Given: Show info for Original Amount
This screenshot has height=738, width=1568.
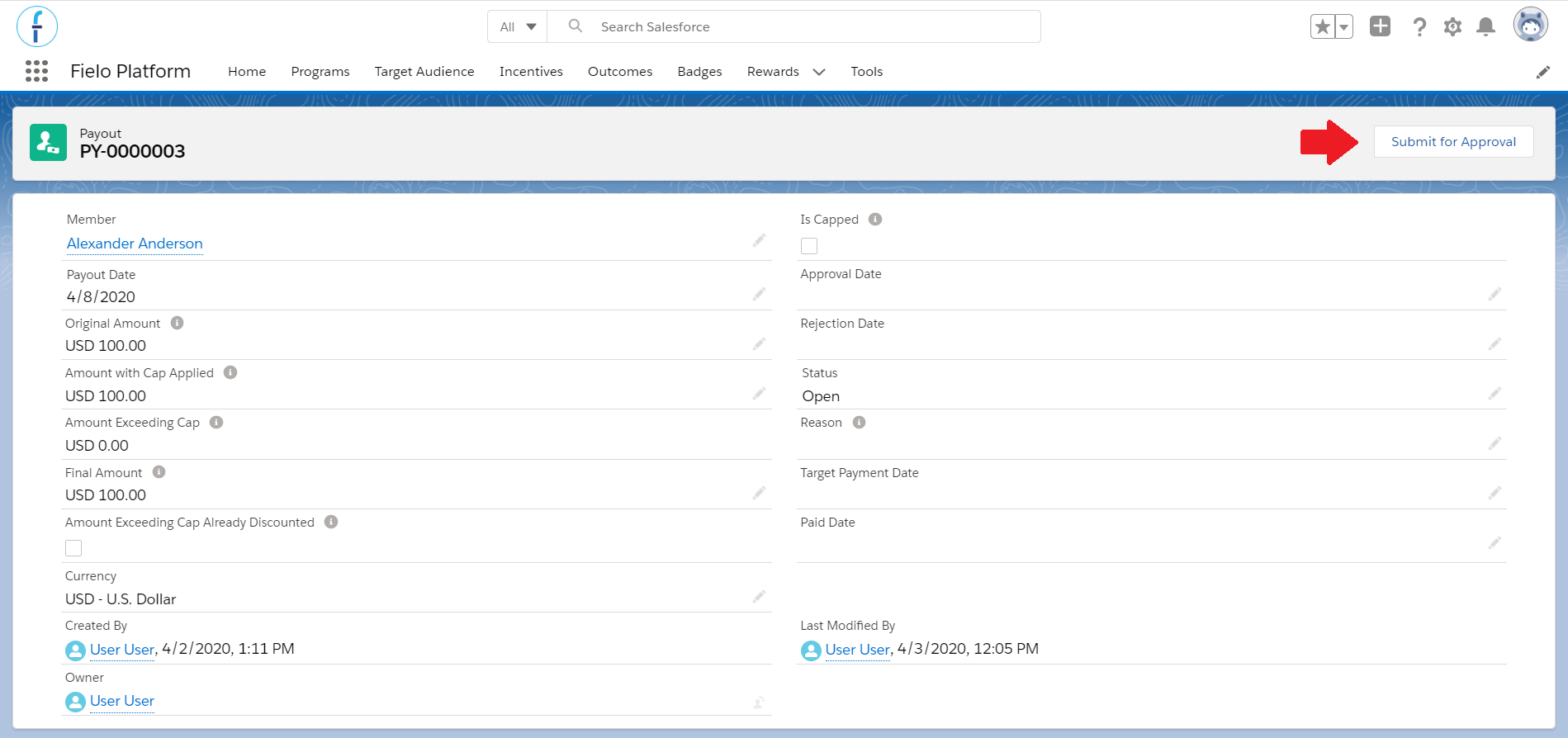Looking at the screenshot, I should [177, 323].
